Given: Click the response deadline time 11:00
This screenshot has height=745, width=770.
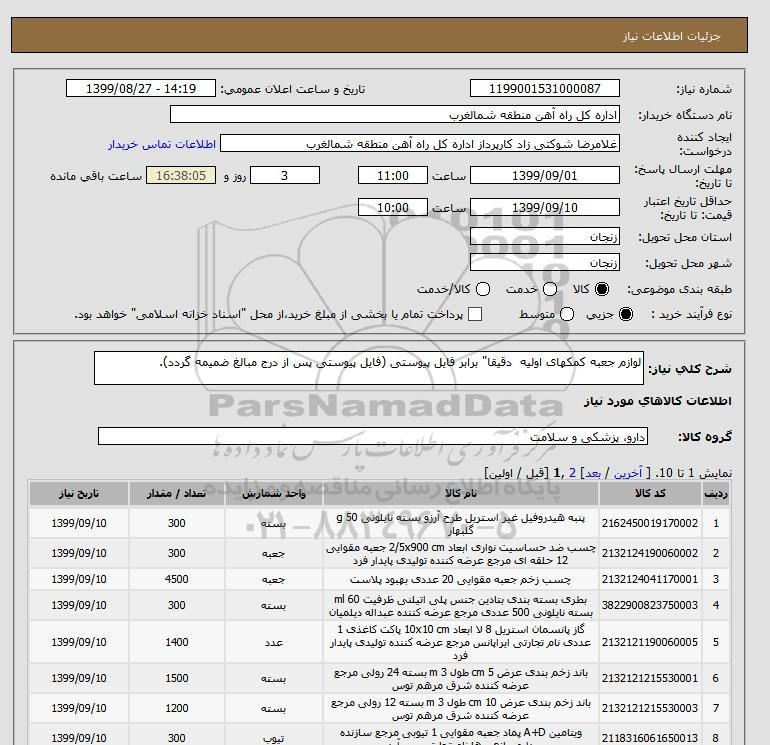Looking at the screenshot, I should (x=393, y=175).
